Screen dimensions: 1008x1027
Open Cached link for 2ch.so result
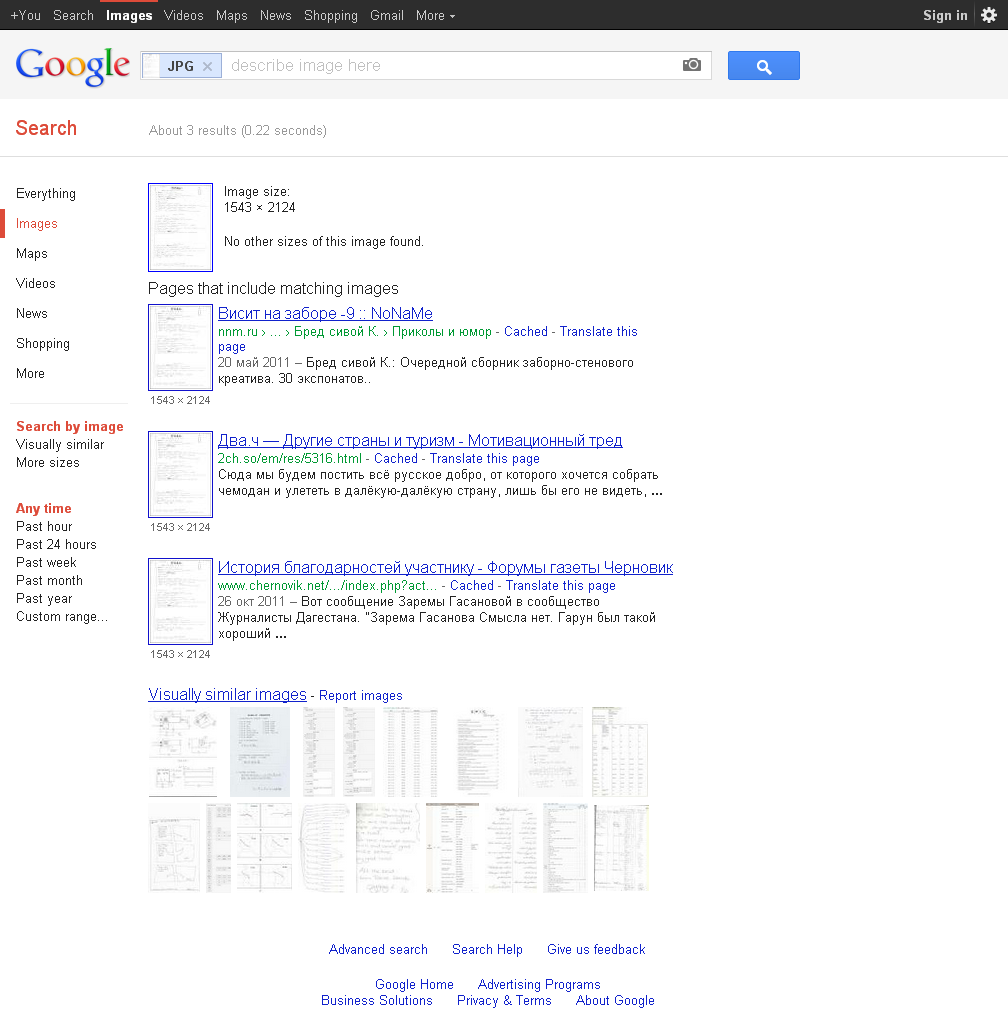click(x=396, y=458)
